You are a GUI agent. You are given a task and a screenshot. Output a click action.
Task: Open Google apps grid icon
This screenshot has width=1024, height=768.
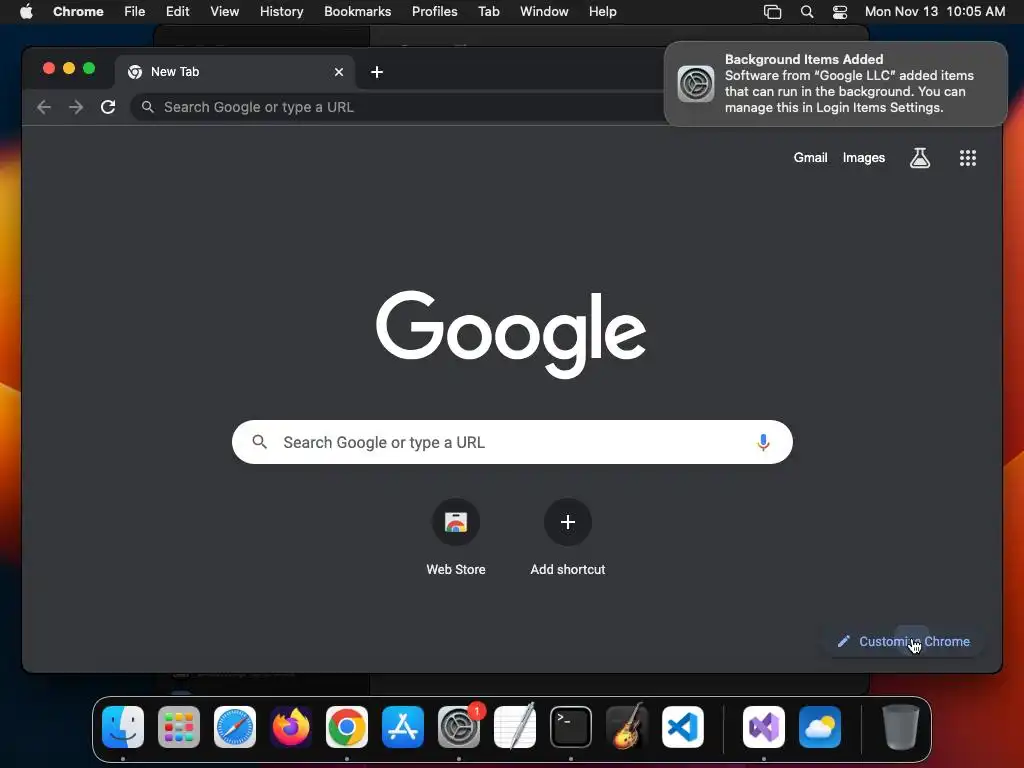click(967, 157)
